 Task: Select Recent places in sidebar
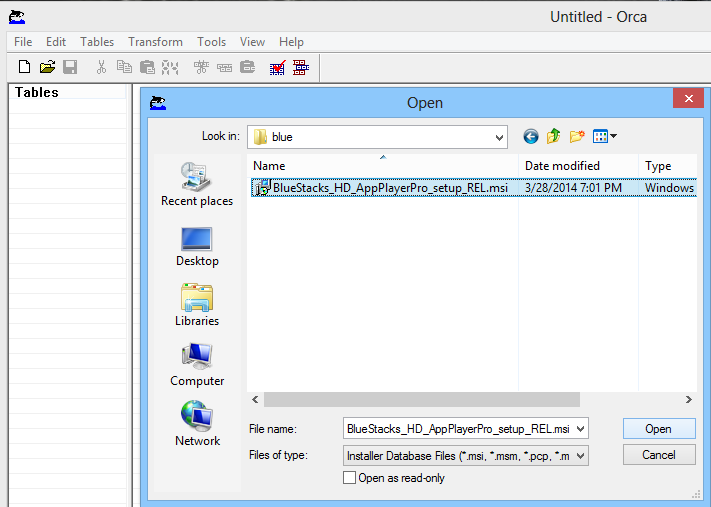coord(197,185)
